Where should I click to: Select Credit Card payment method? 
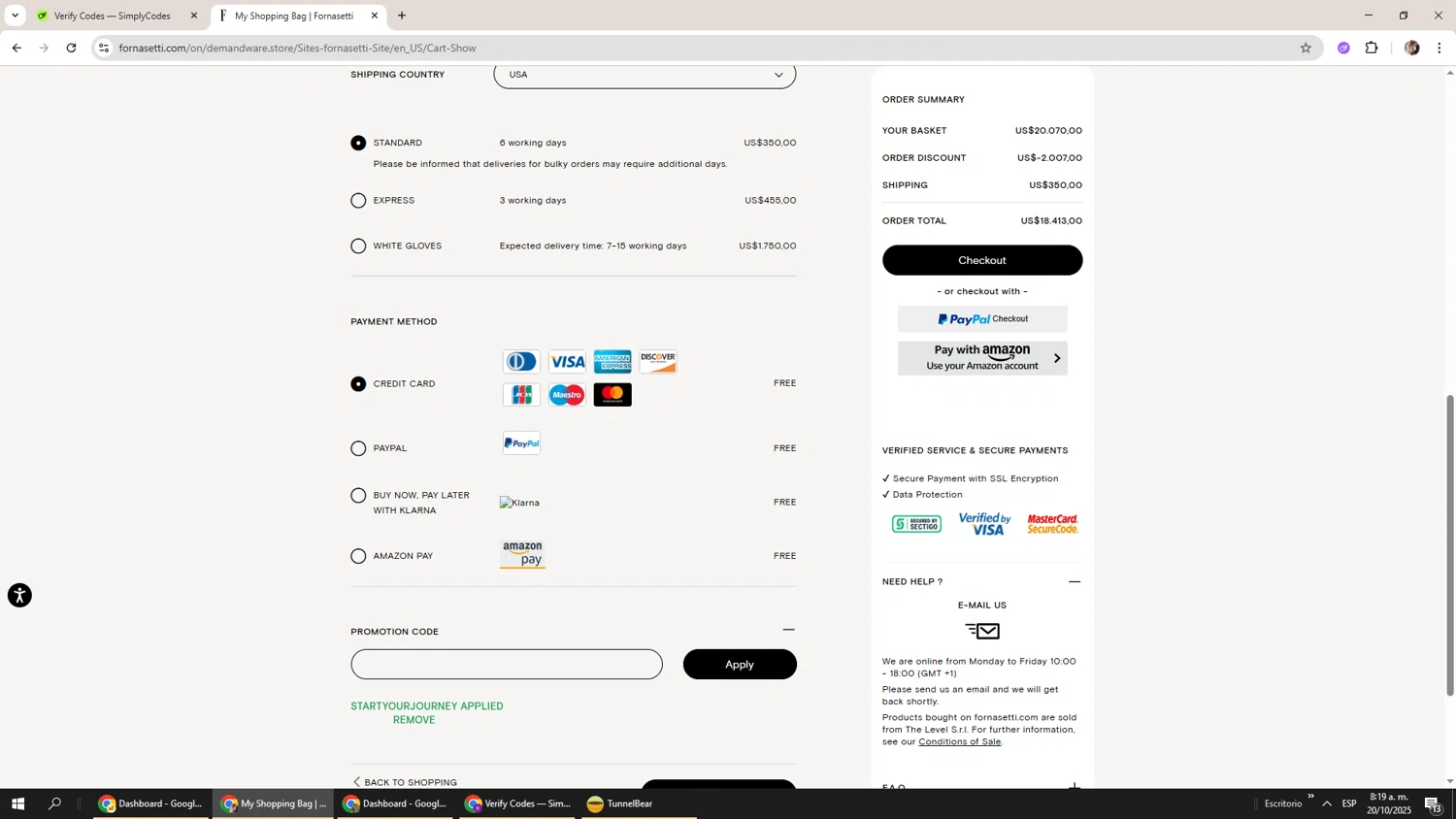point(358,384)
